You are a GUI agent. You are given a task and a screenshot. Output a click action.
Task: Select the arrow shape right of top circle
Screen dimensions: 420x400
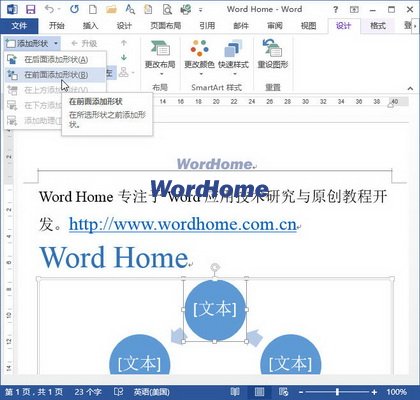coord(254,337)
